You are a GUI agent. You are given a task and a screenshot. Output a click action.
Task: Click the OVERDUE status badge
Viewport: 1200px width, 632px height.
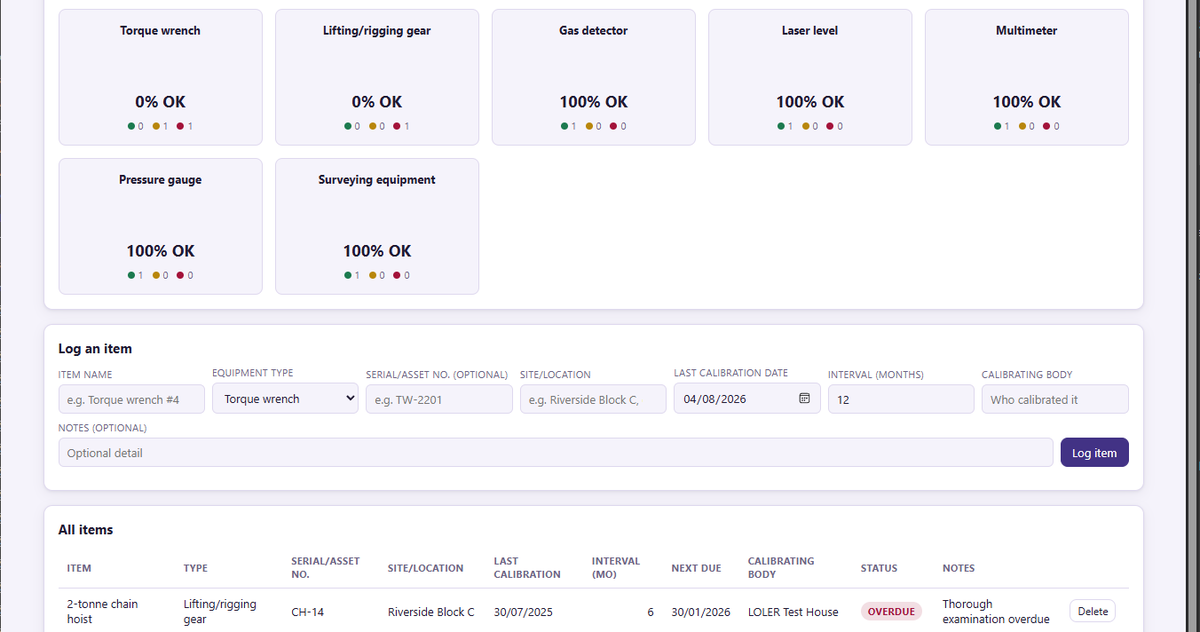click(x=892, y=611)
